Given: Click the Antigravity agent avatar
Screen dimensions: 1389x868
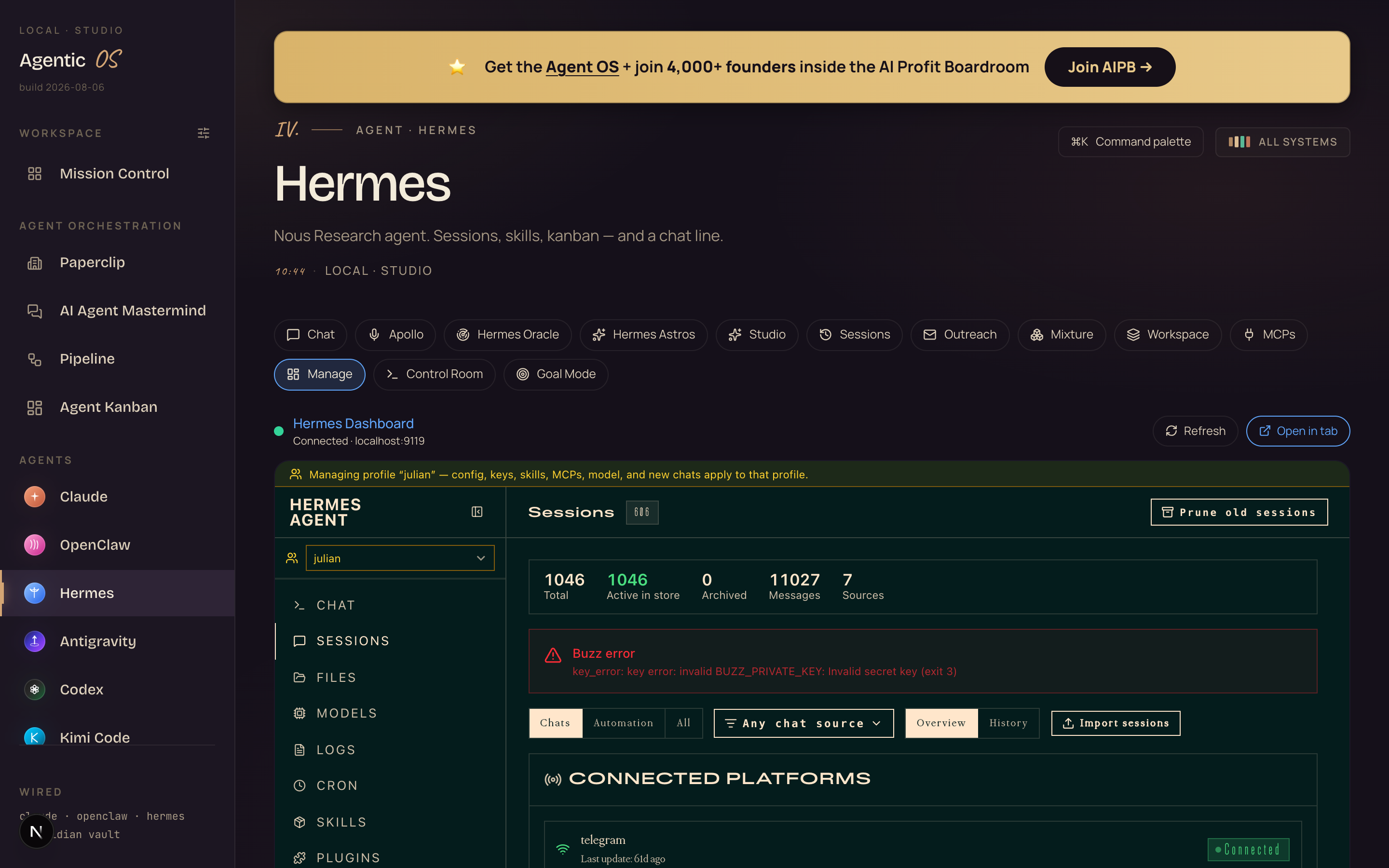Looking at the screenshot, I should coord(34,641).
